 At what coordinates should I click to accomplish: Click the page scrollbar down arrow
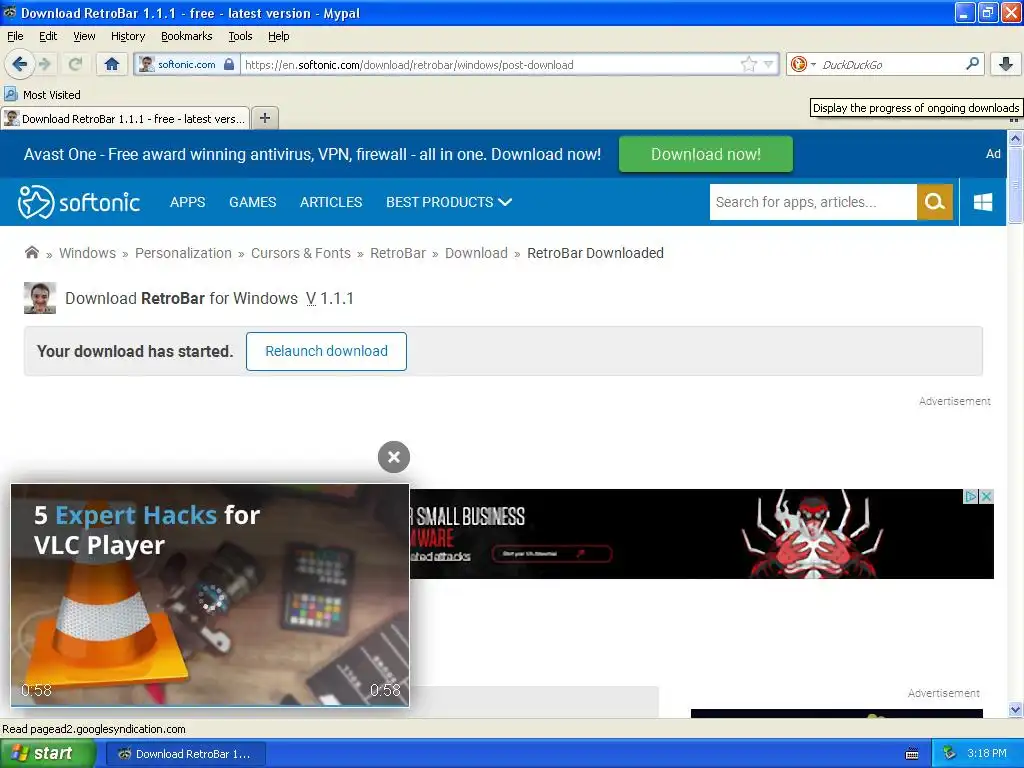coord(1015,709)
